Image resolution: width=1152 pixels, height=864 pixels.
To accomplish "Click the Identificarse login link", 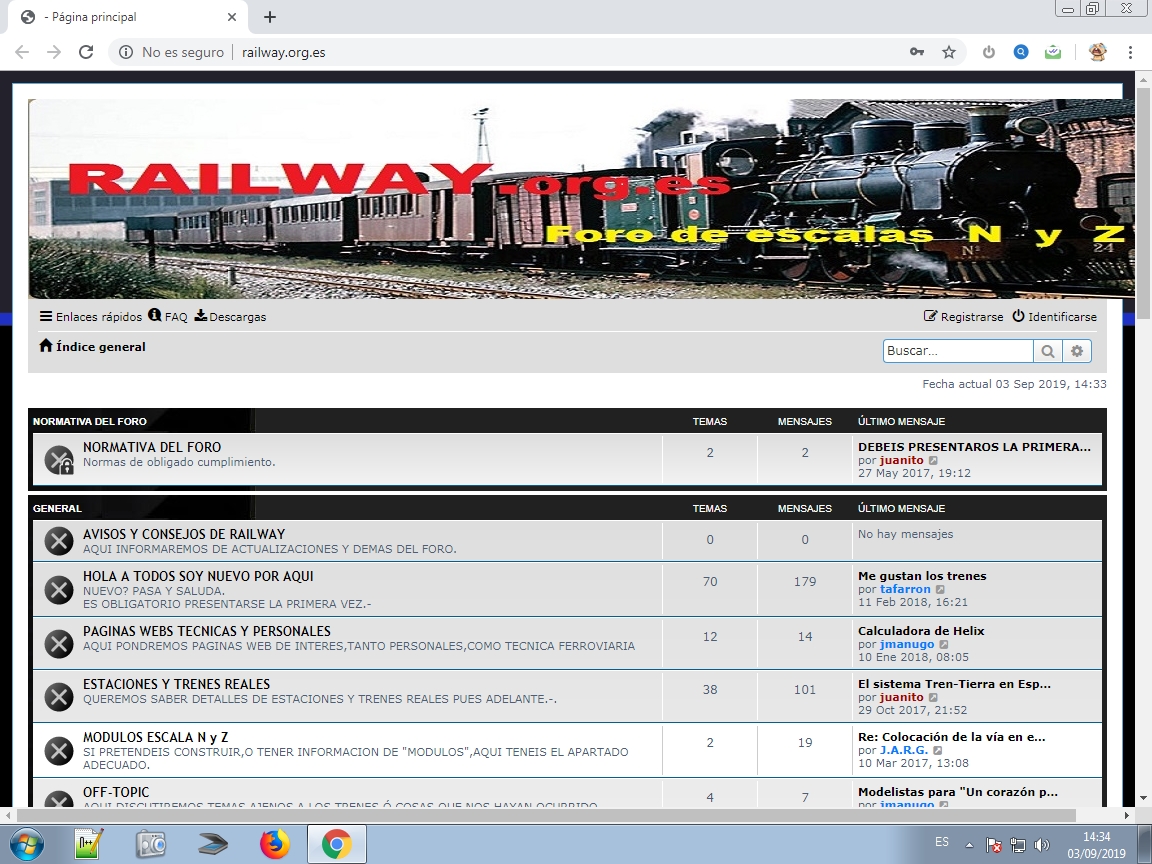I will (x=1054, y=317).
